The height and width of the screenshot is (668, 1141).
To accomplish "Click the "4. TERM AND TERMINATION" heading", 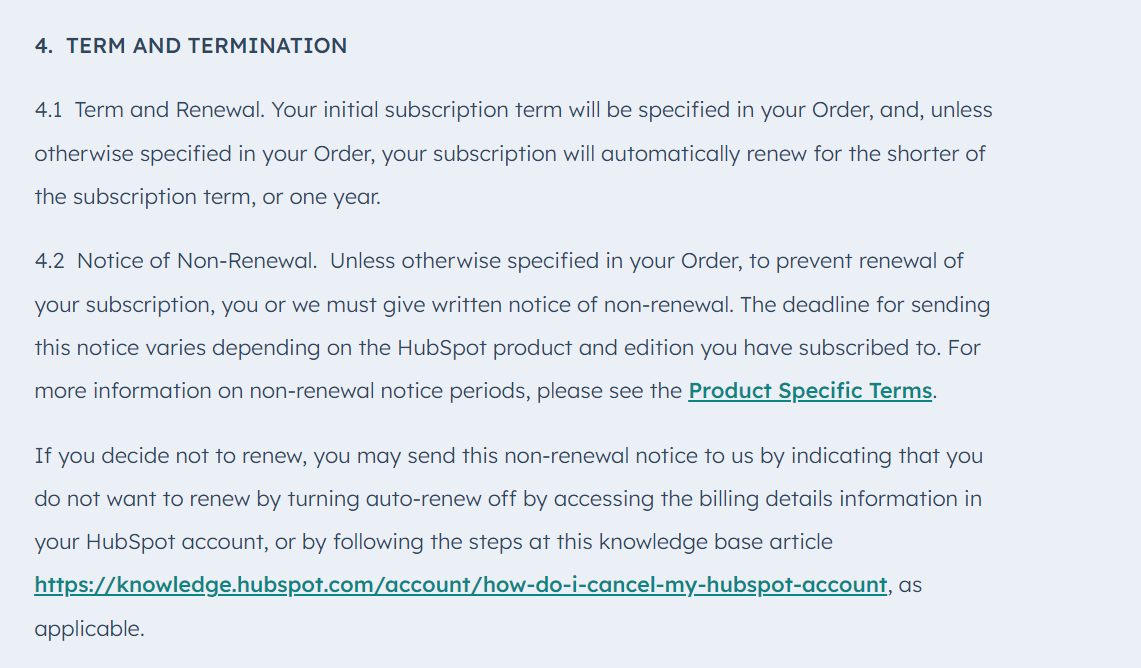I will tap(191, 46).
